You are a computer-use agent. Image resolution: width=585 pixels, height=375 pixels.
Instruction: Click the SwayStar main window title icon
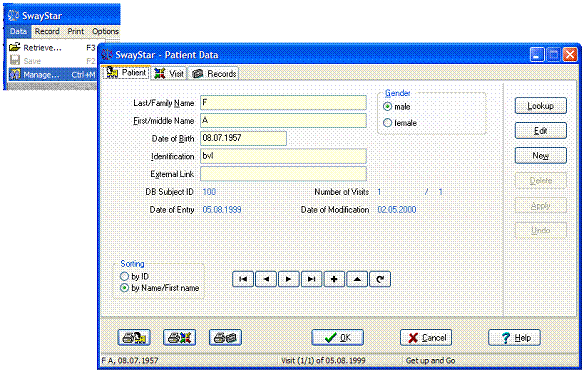point(13,15)
